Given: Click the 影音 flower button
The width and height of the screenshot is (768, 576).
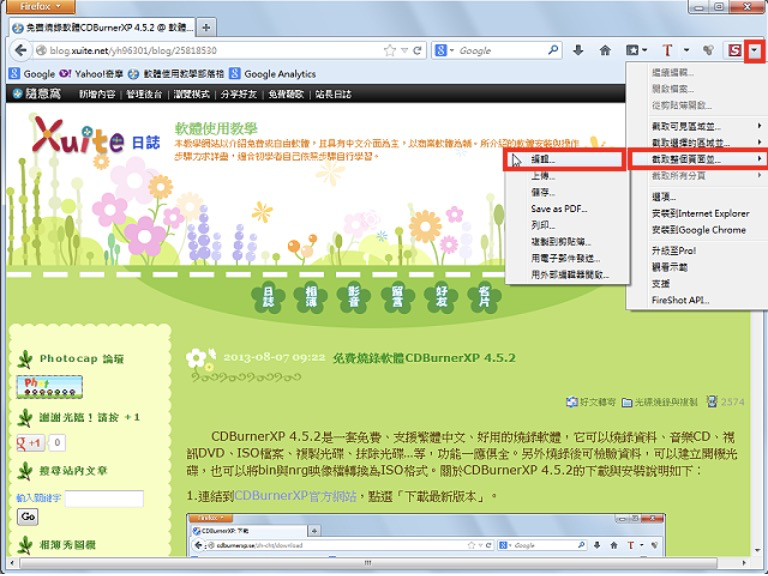Looking at the screenshot, I should tap(354, 297).
